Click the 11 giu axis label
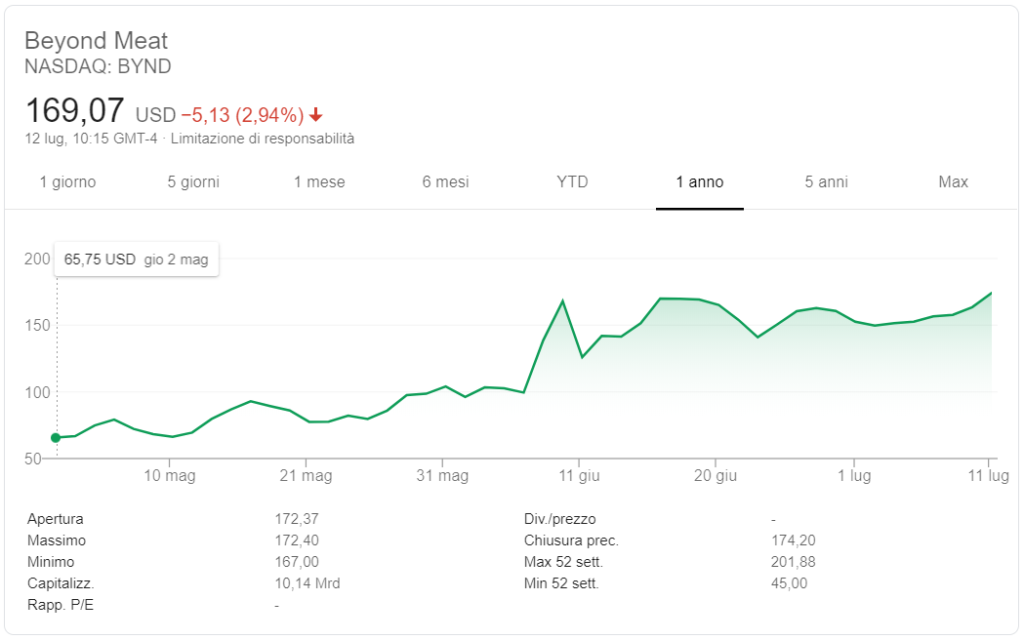Screen dimensions: 1024x640 tap(579, 476)
